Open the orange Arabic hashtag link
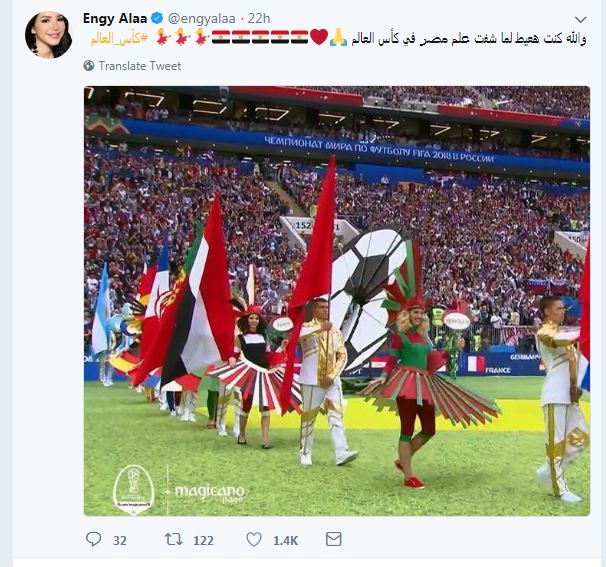 [x=119, y=38]
